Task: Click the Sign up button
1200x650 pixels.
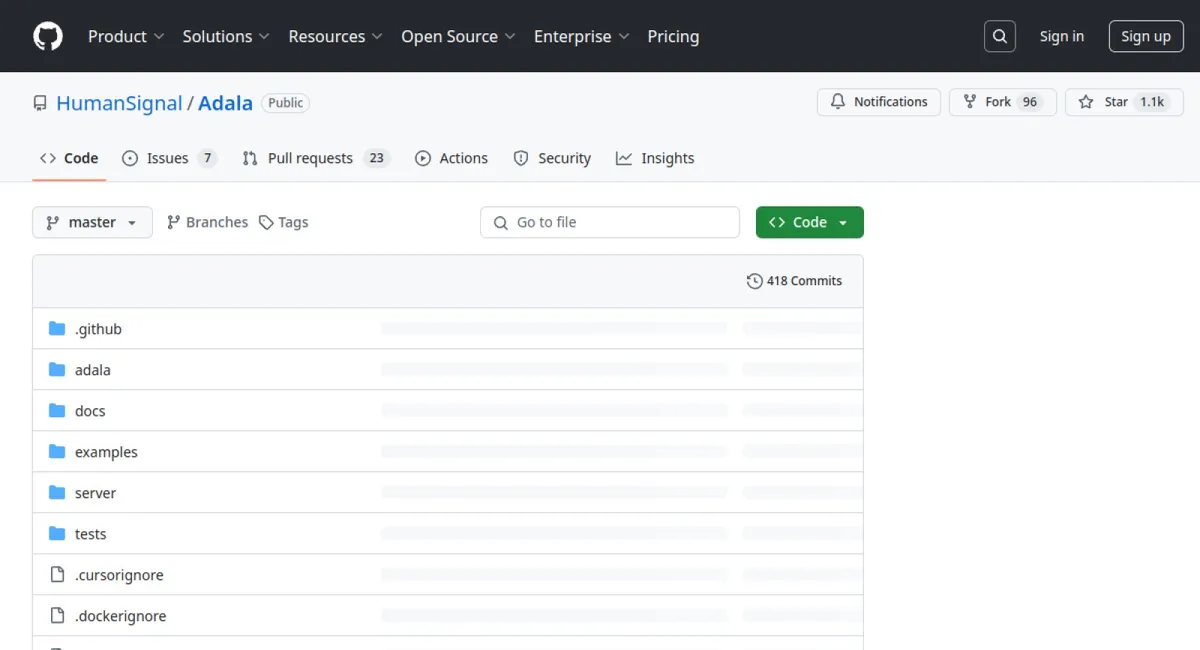Action: 1145,37
